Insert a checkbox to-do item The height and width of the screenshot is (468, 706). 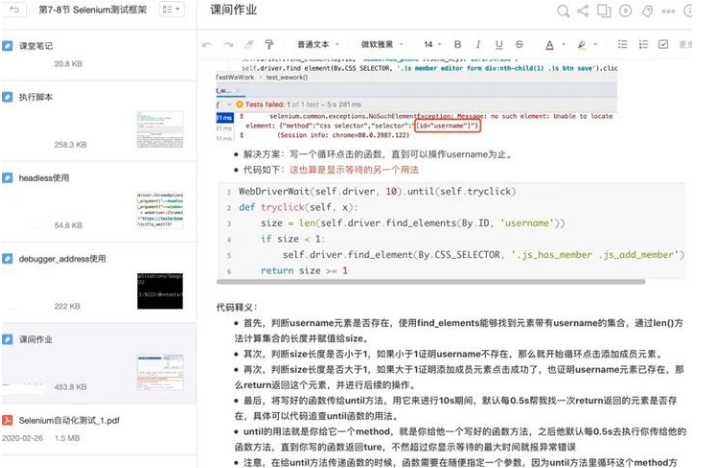(x=663, y=44)
